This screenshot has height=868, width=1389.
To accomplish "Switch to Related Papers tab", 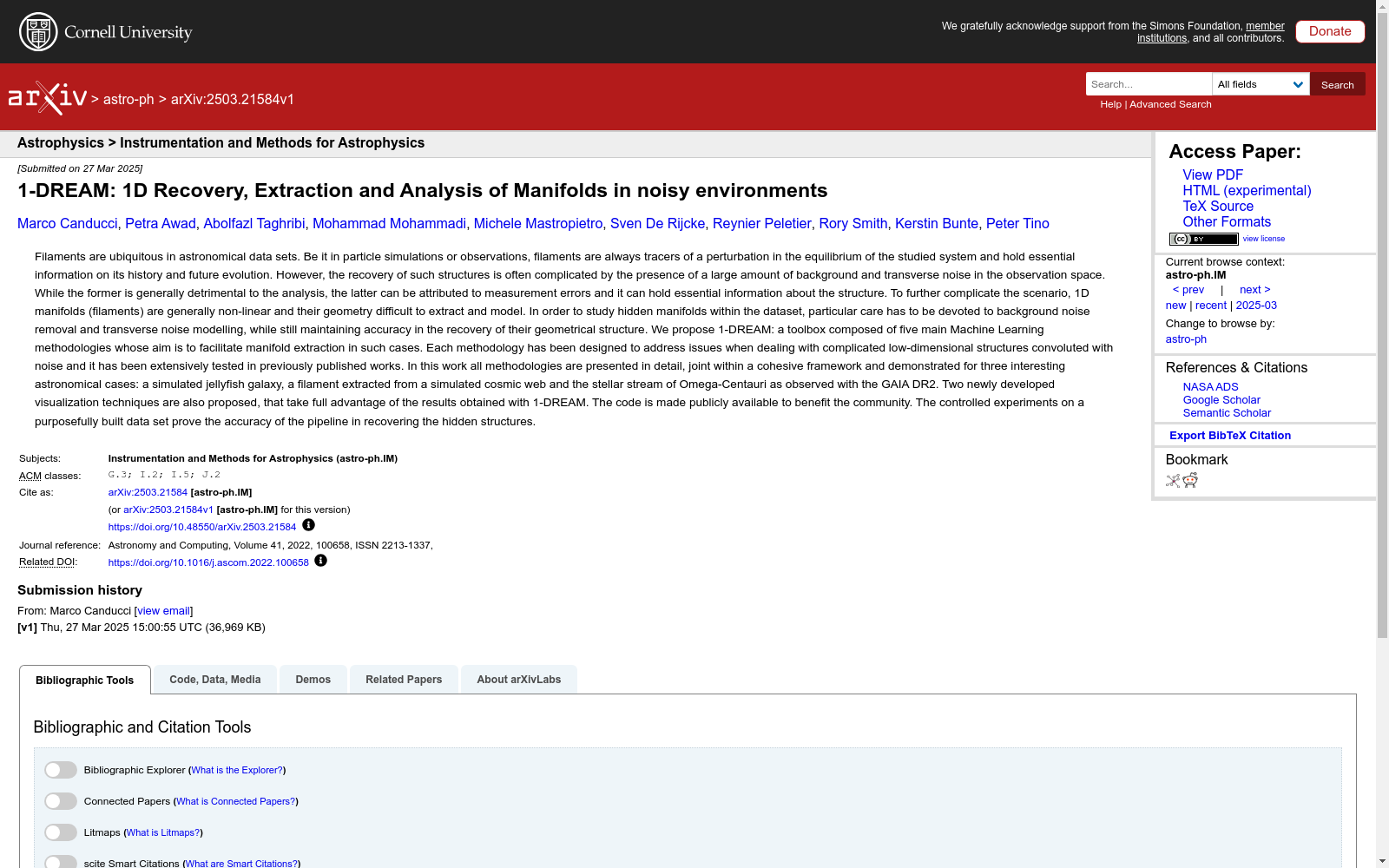I will click(x=404, y=680).
